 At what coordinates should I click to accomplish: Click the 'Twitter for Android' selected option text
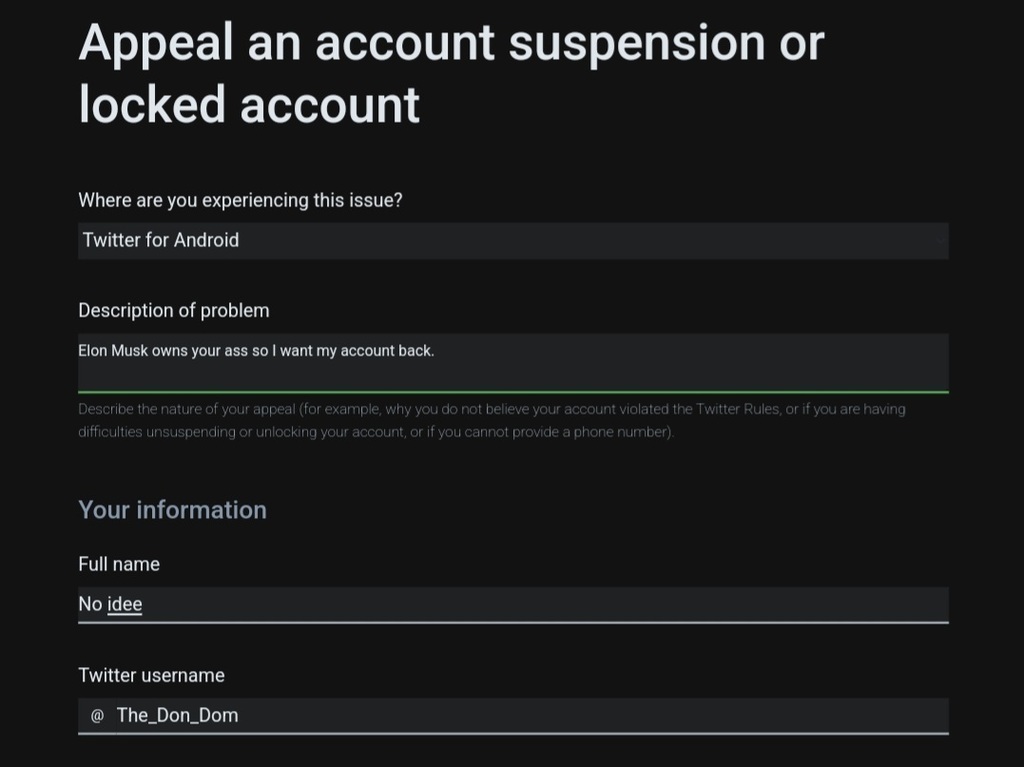(161, 240)
